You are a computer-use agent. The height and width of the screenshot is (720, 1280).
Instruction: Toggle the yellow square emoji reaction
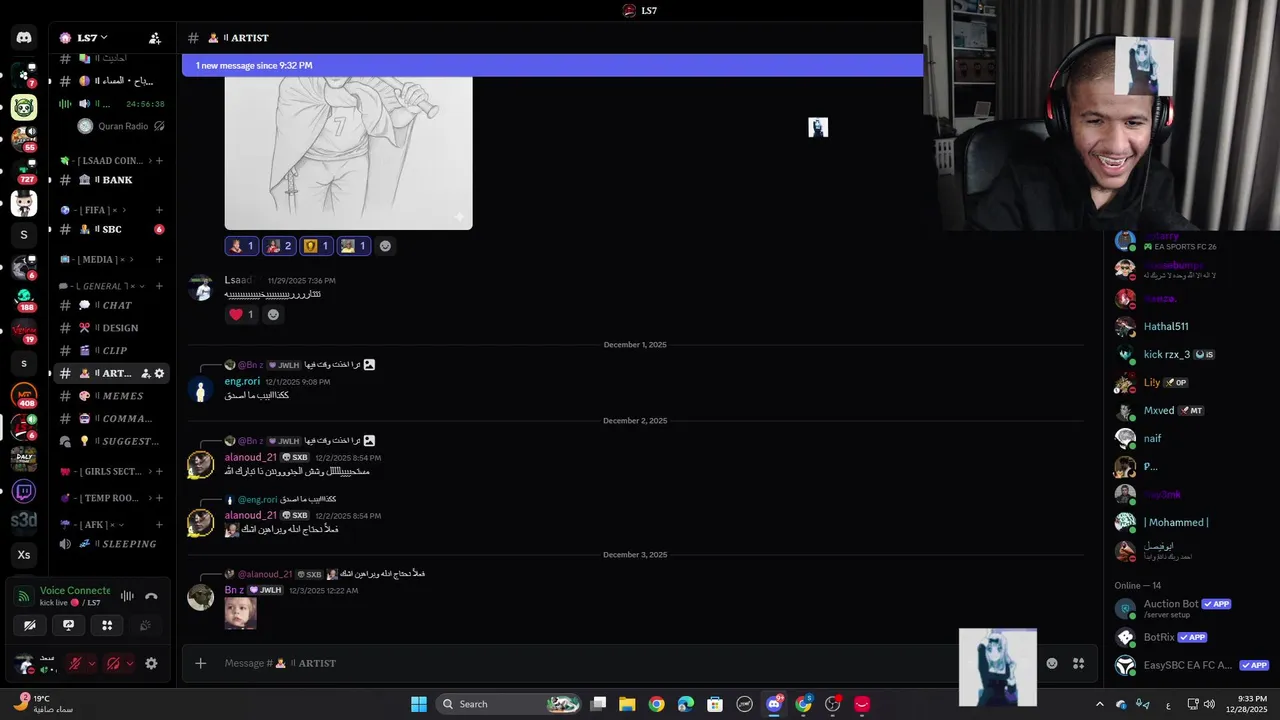316,246
